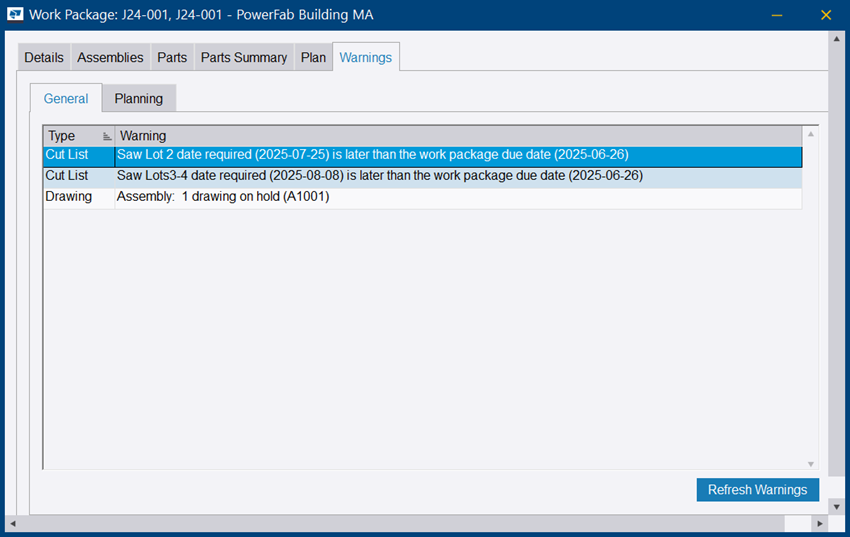Screen dimensions: 850x537
Task: Open the Parts tab
Action: click(x=172, y=57)
